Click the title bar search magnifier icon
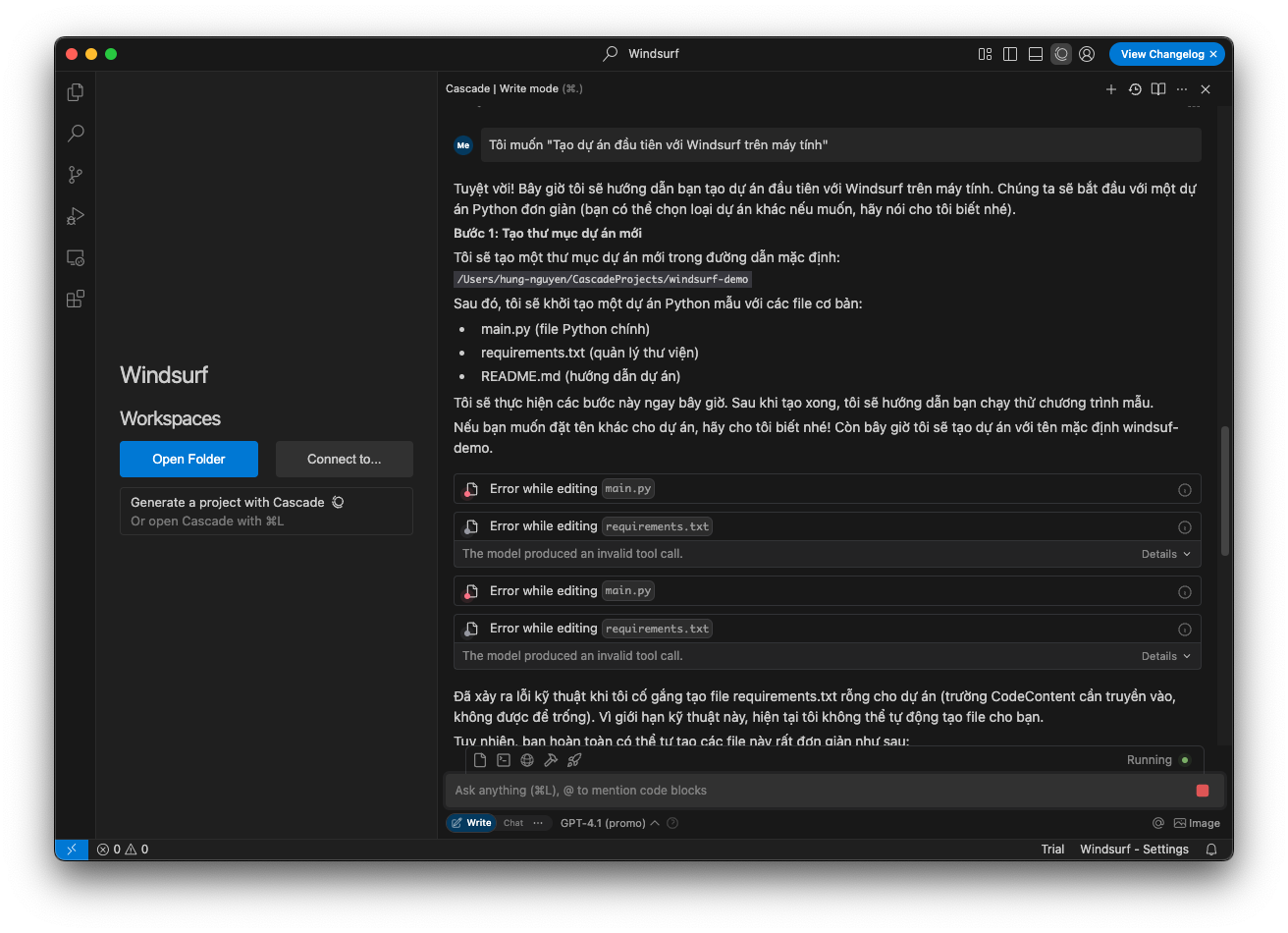This screenshot has width=1288, height=933. coord(611,54)
